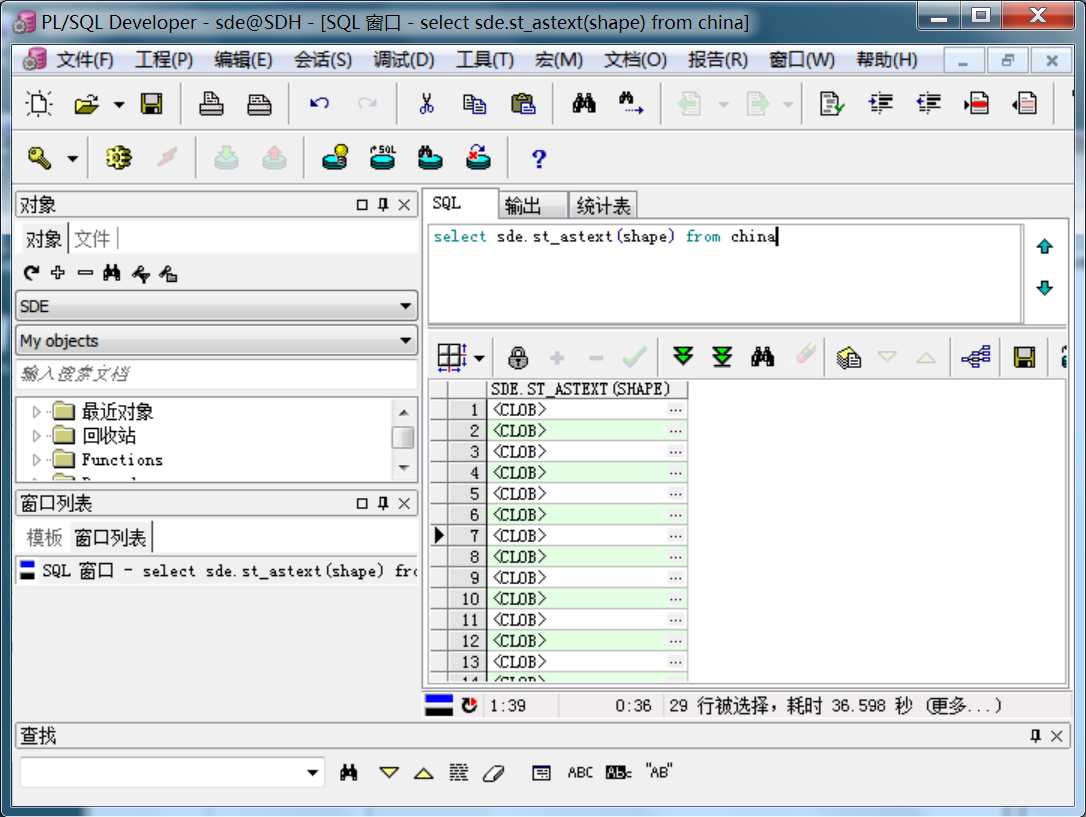Expand the 最近对象 folder

coord(36,412)
